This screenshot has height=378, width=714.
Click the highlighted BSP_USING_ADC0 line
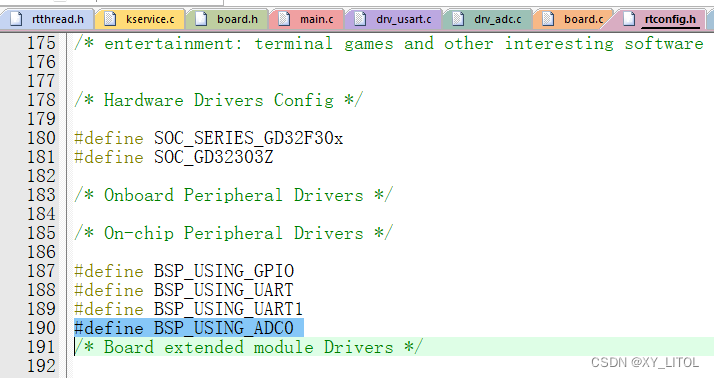tap(189, 328)
